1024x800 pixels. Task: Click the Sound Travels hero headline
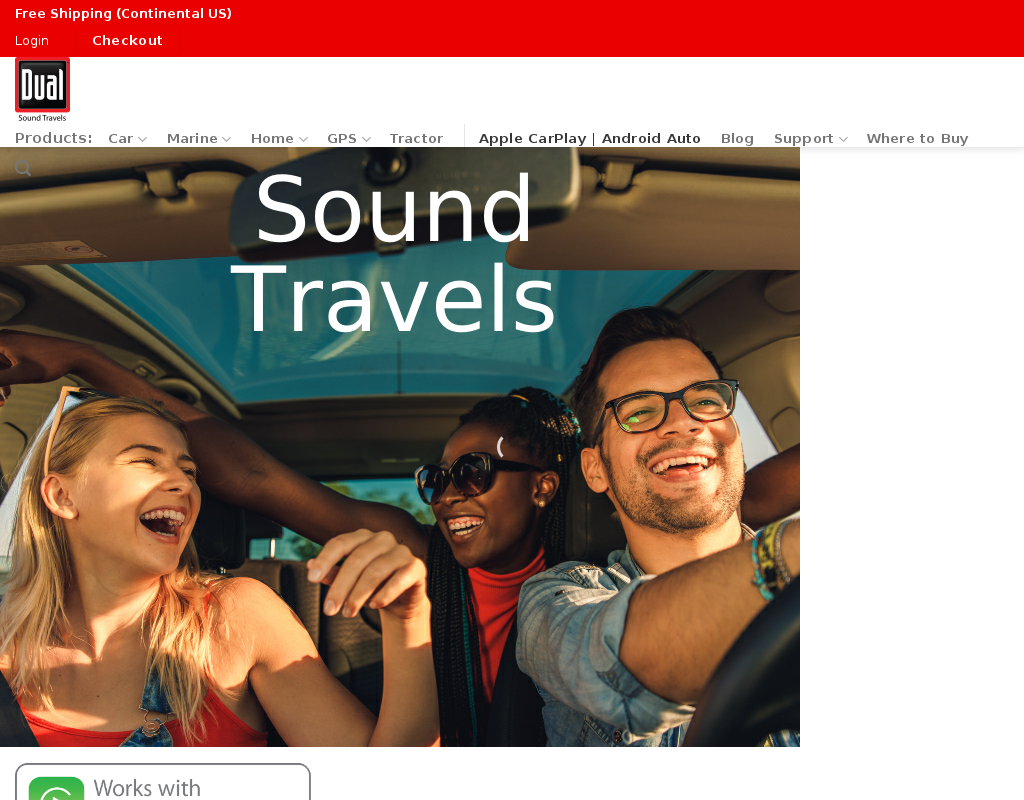[394, 254]
